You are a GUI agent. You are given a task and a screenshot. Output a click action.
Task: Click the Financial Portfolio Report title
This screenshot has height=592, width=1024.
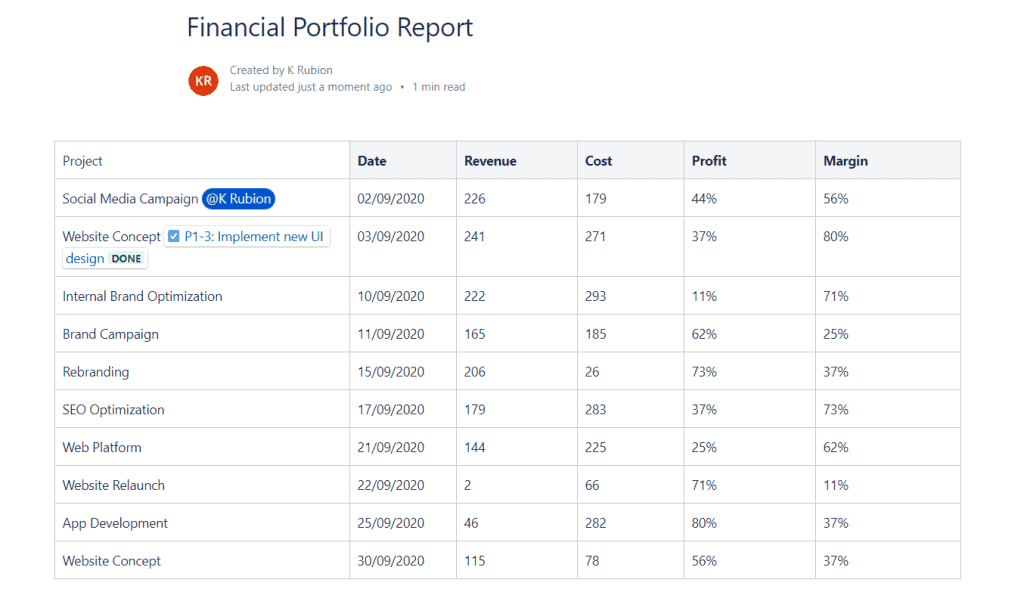coord(330,28)
